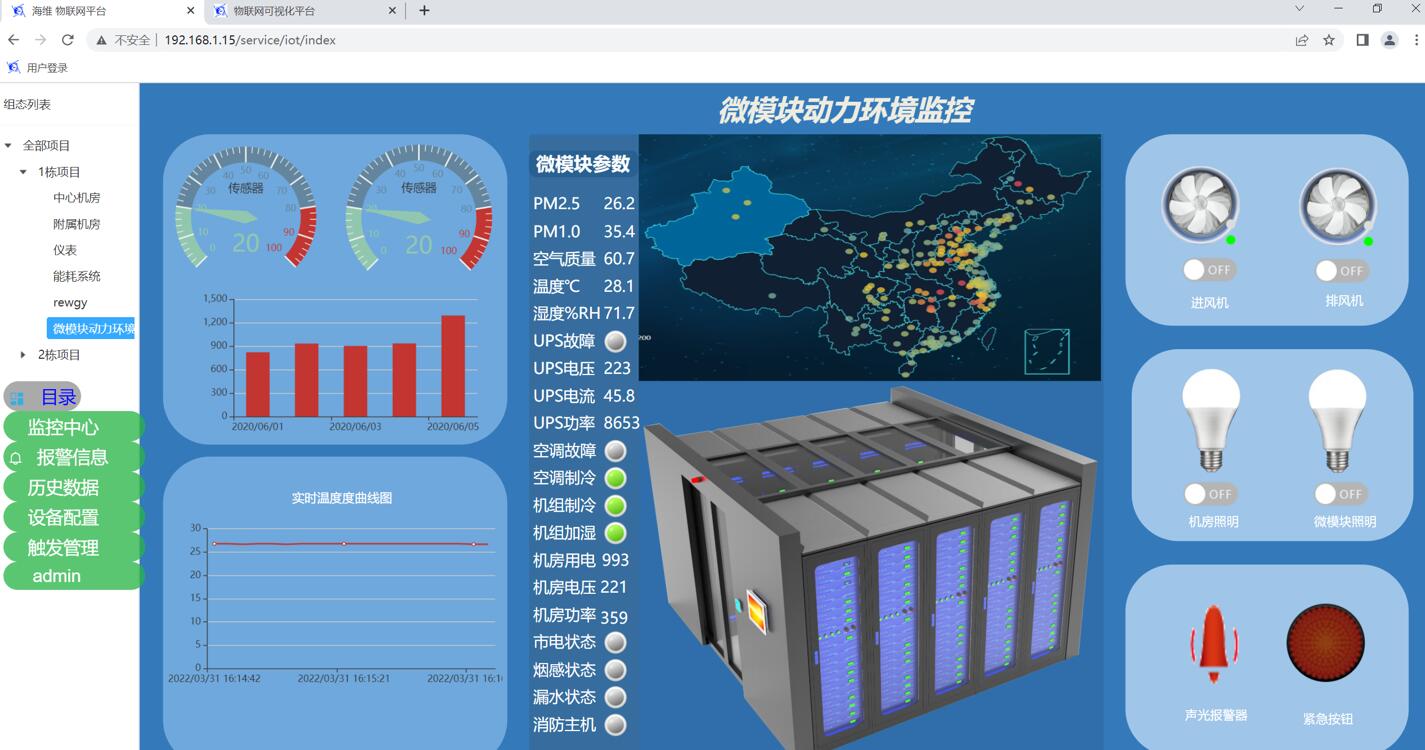Click the 排风机 exhaust fan icon

(x=1337, y=206)
